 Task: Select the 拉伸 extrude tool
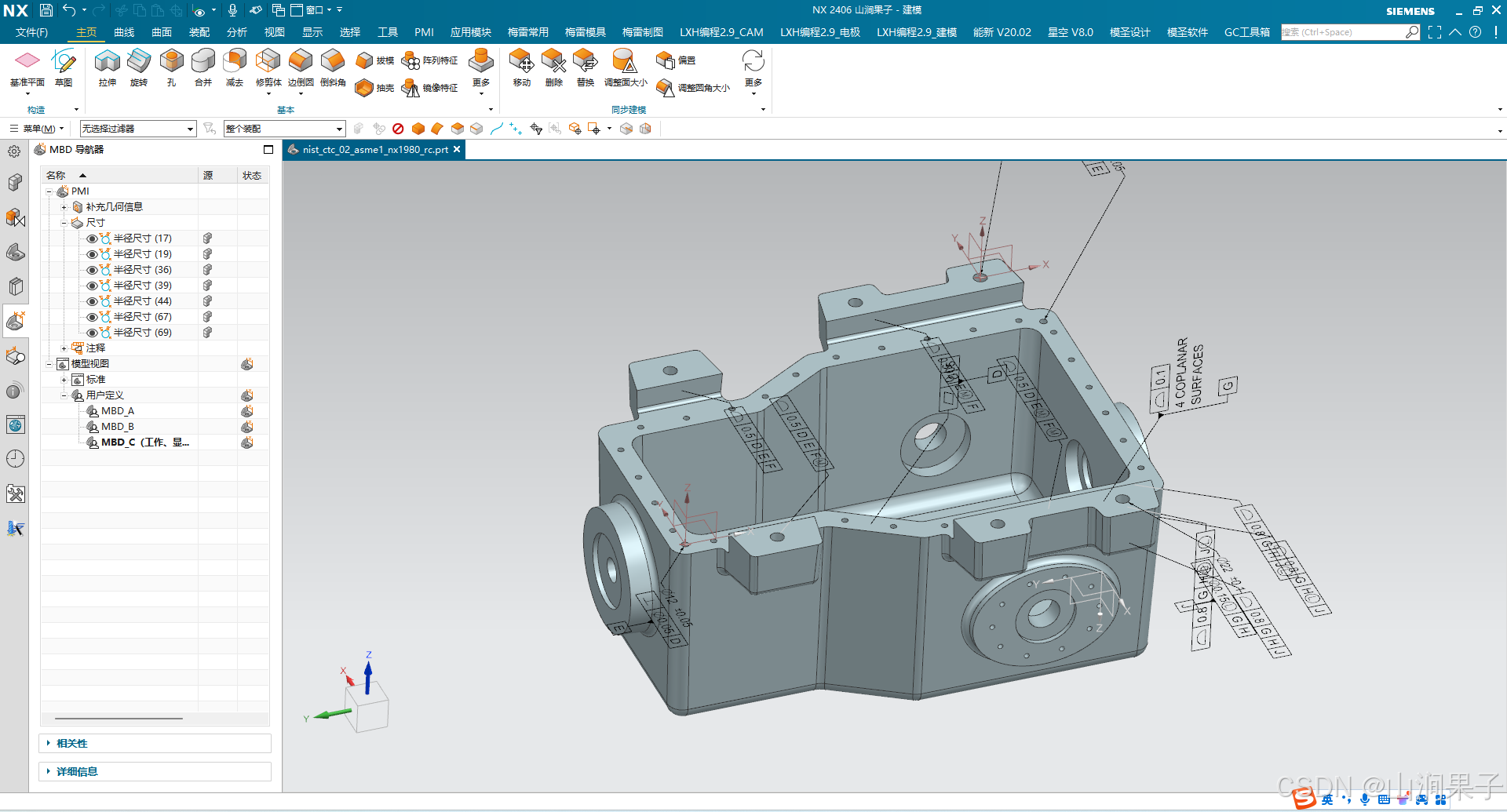coord(108,69)
